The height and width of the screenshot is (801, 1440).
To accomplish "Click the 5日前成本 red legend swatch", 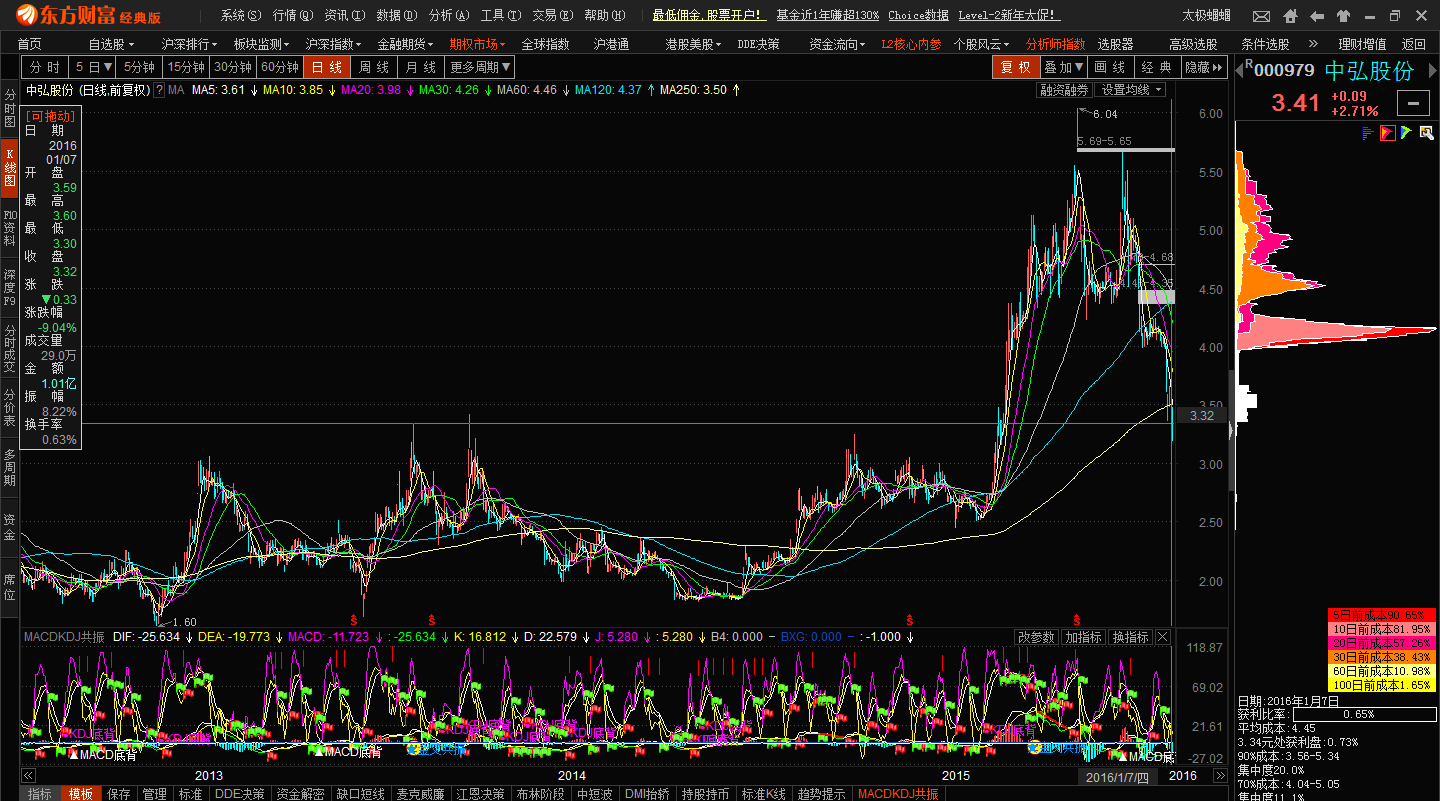I will pos(1381,615).
